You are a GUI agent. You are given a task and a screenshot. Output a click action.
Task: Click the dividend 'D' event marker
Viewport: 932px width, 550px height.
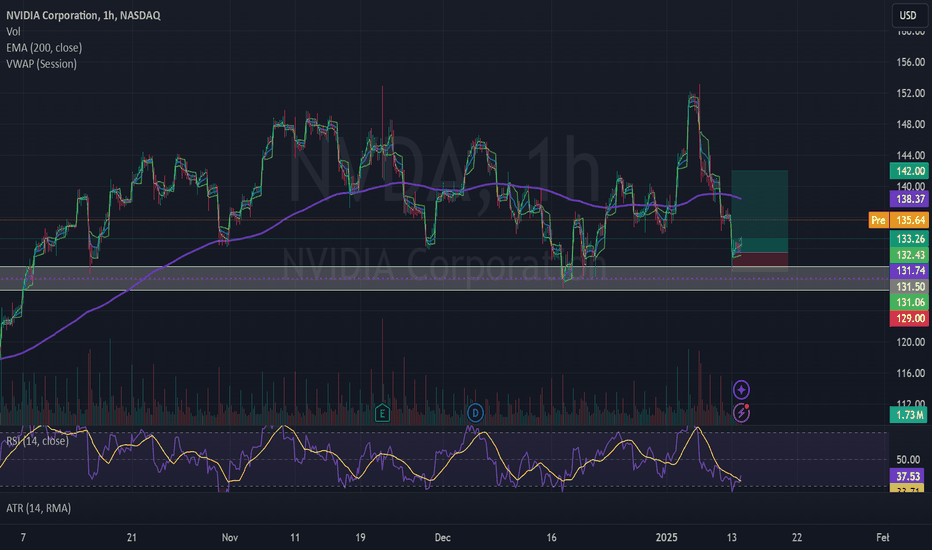coord(475,413)
